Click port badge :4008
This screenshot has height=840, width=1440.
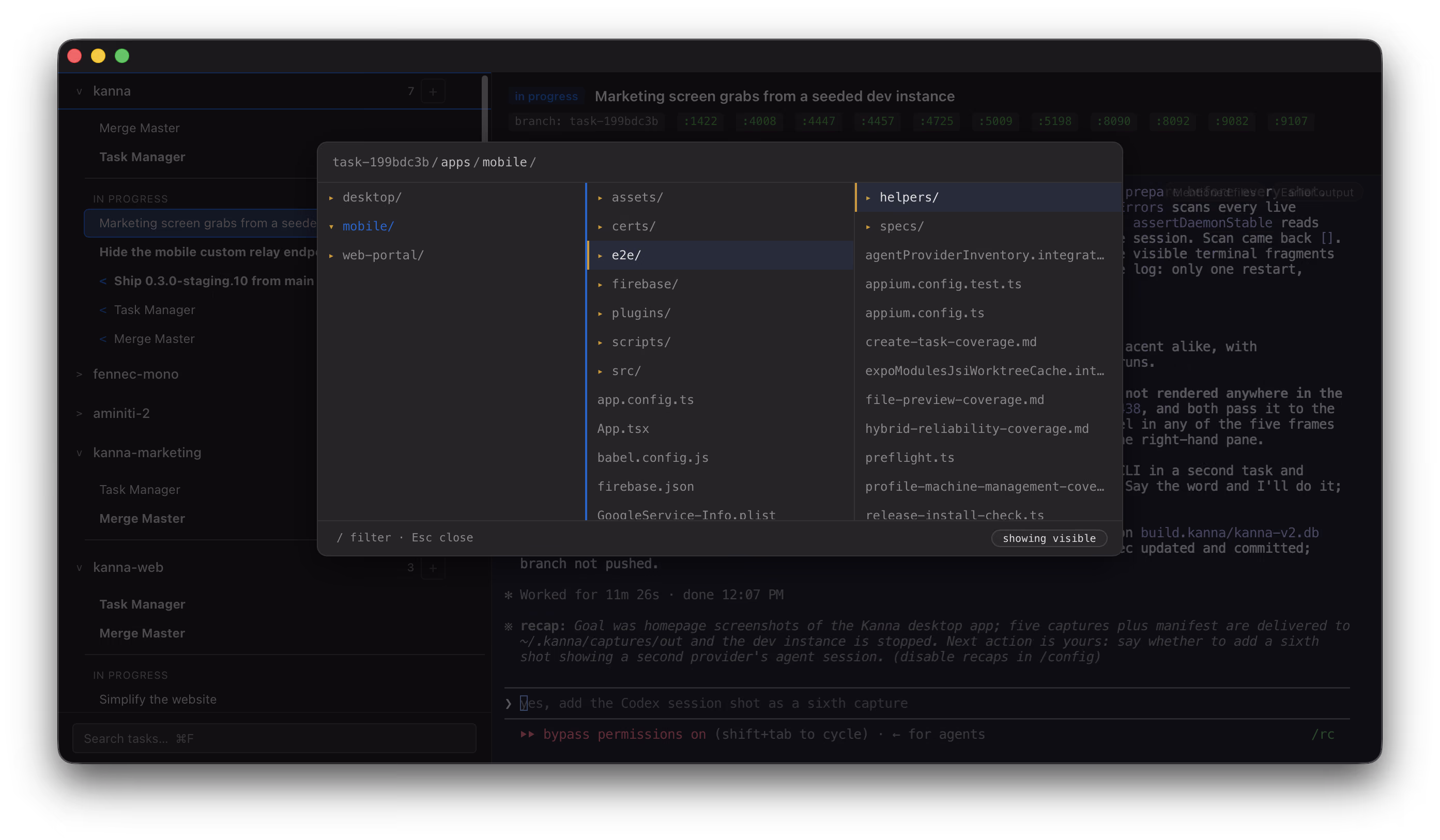click(759, 121)
